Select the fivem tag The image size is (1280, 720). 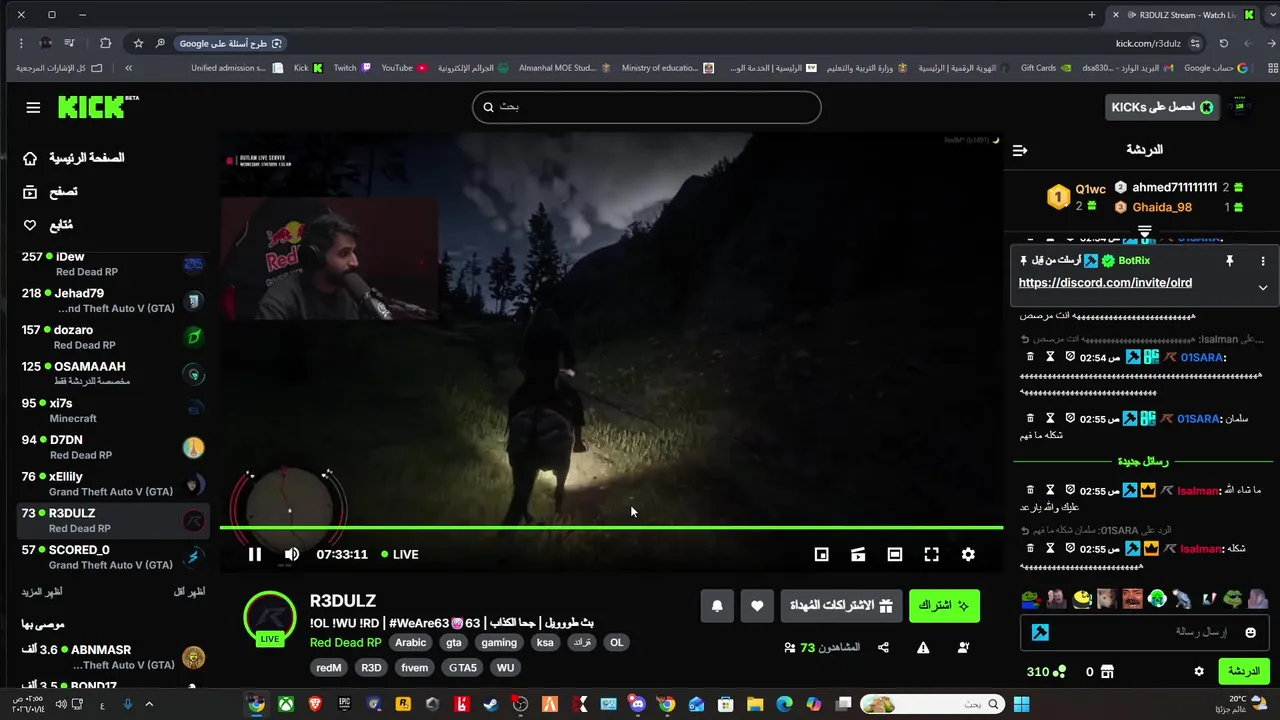(414, 668)
